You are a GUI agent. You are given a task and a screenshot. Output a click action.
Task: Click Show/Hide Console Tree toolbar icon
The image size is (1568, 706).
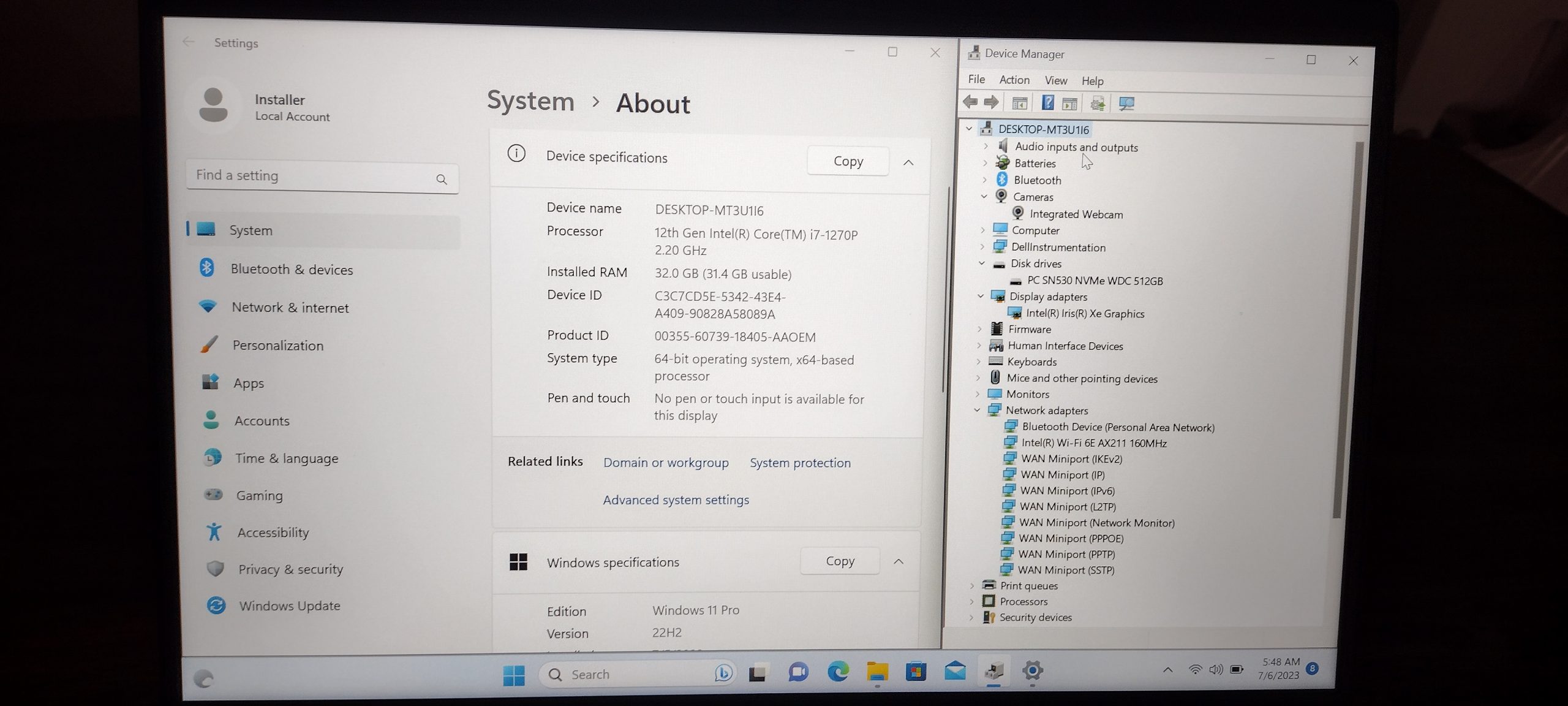[x=1019, y=103]
